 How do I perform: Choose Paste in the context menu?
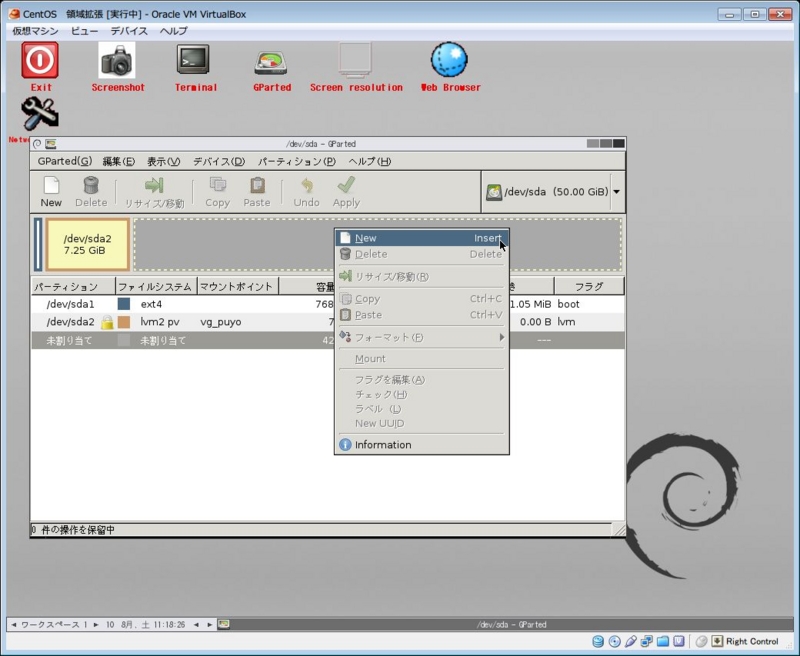click(421, 315)
